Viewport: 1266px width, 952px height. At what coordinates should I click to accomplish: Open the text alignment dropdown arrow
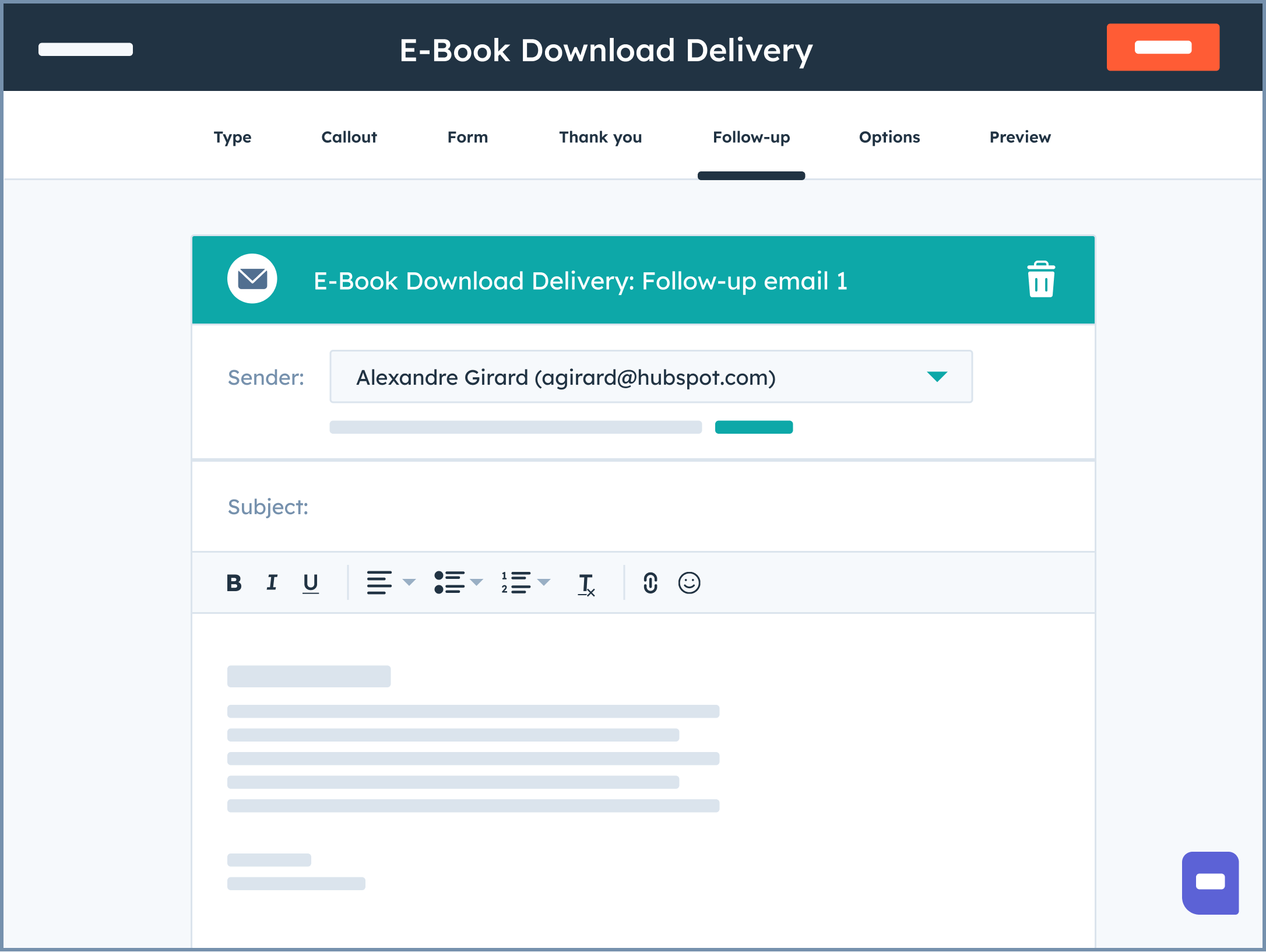(409, 582)
